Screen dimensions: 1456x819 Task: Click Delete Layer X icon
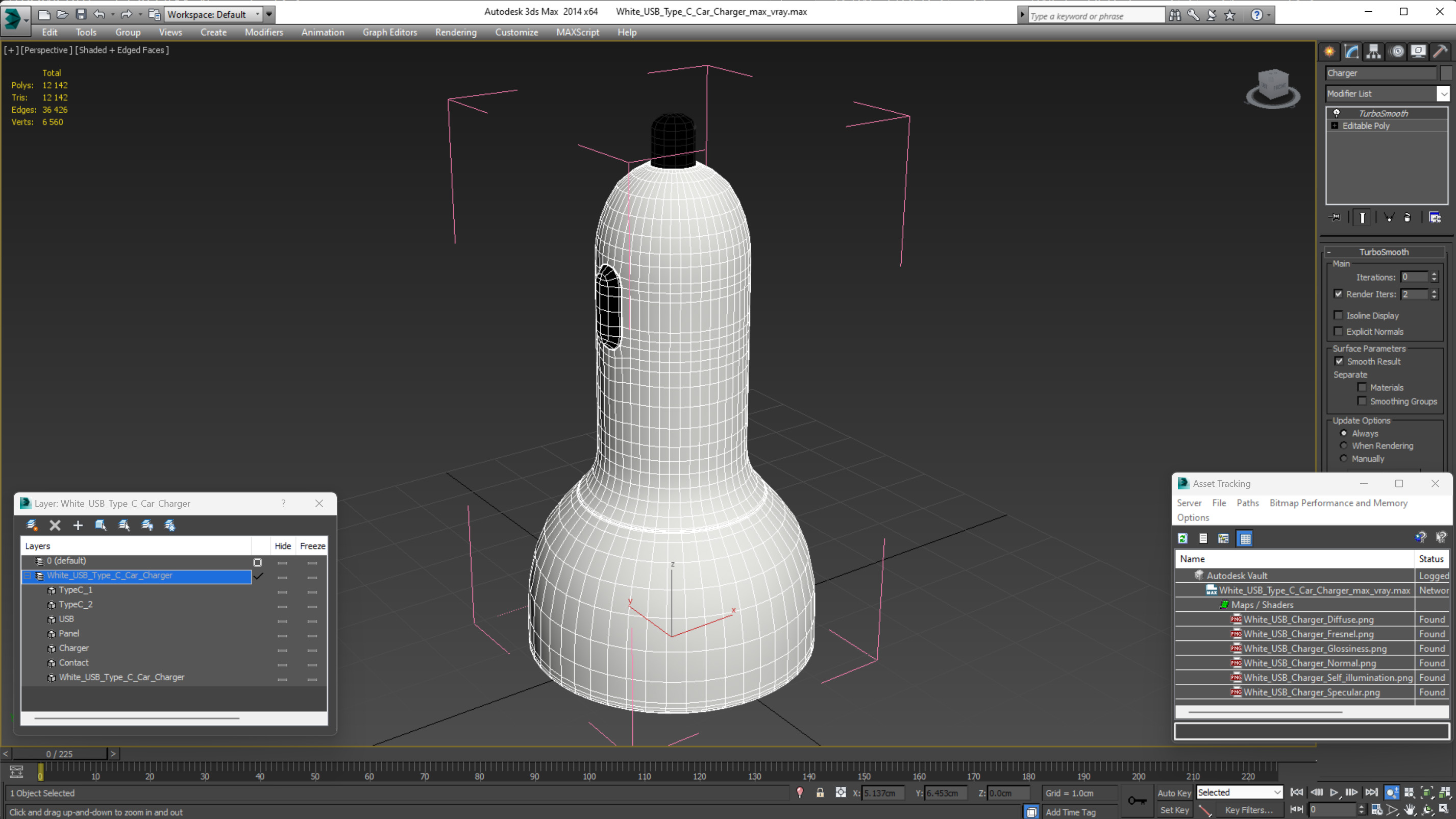click(x=55, y=525)
